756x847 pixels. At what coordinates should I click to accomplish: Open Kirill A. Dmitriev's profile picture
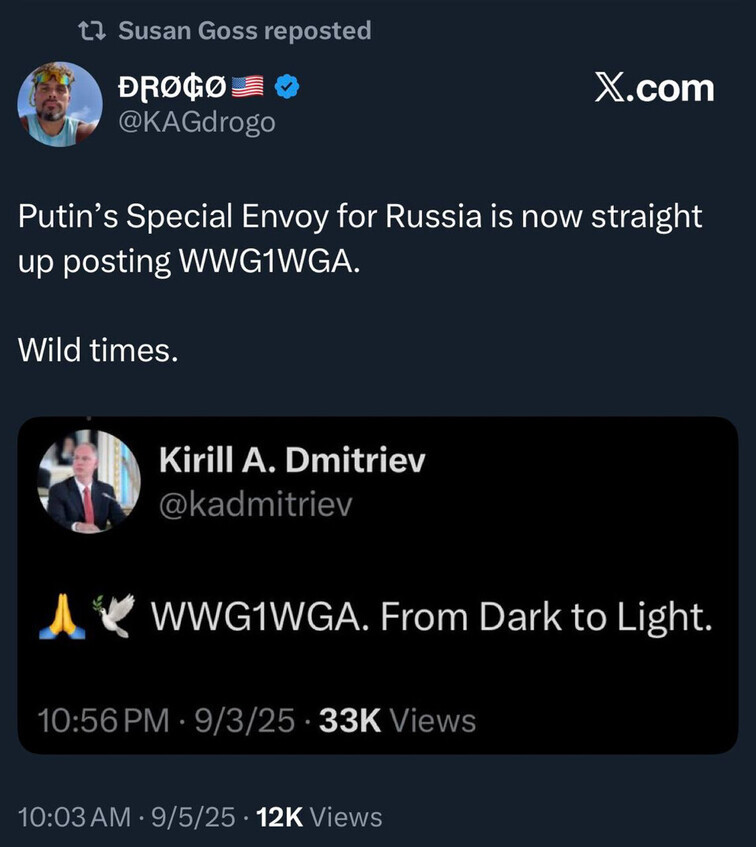tap(89, 481)
